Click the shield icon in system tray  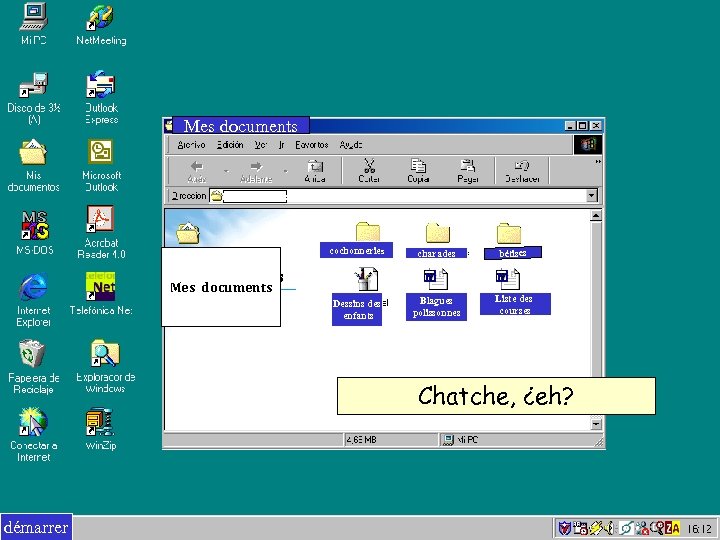point(564,529)
